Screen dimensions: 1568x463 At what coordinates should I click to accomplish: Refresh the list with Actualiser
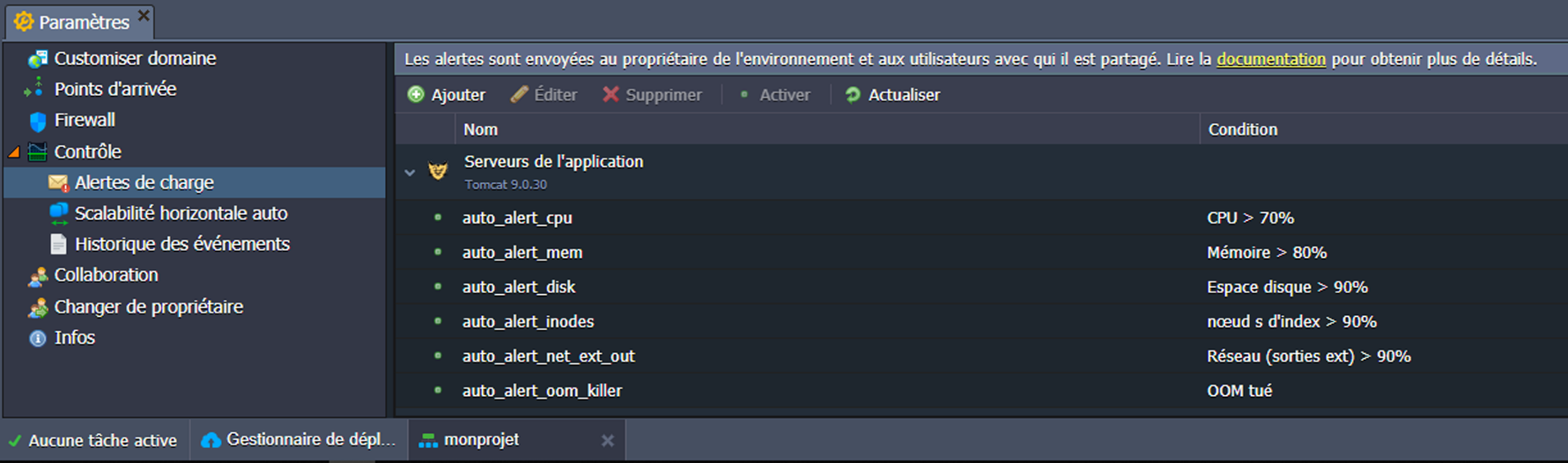point(892,95)
